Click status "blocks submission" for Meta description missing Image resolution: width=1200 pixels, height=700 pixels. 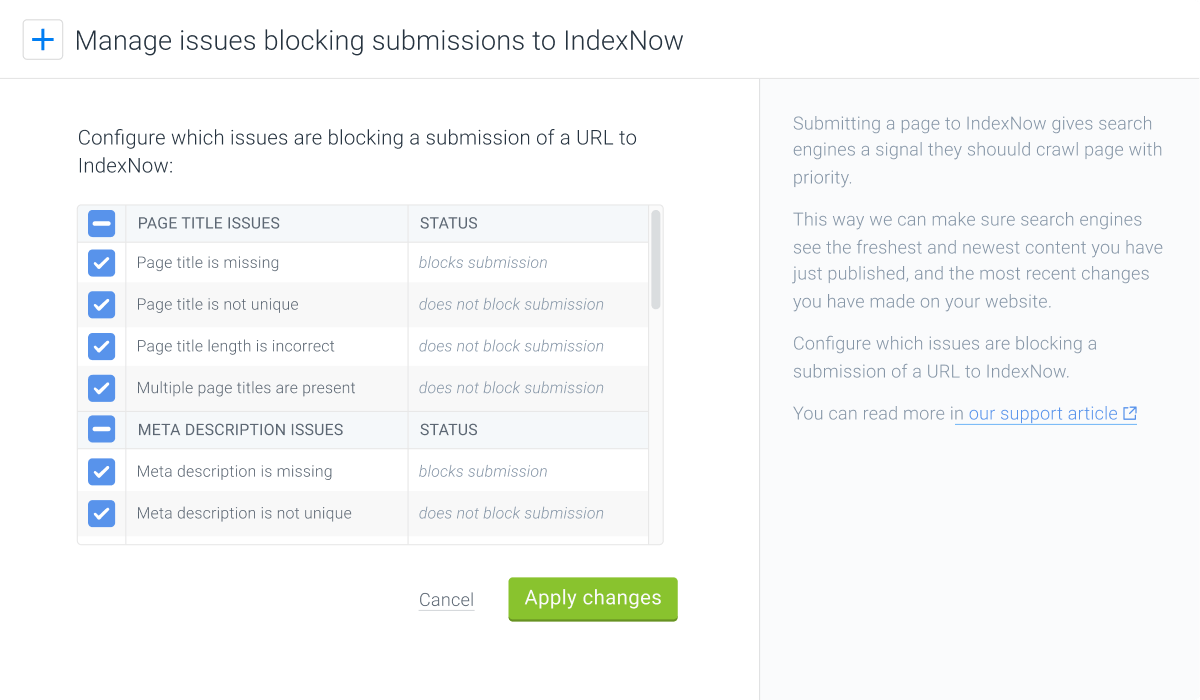[x=483, y=471]
